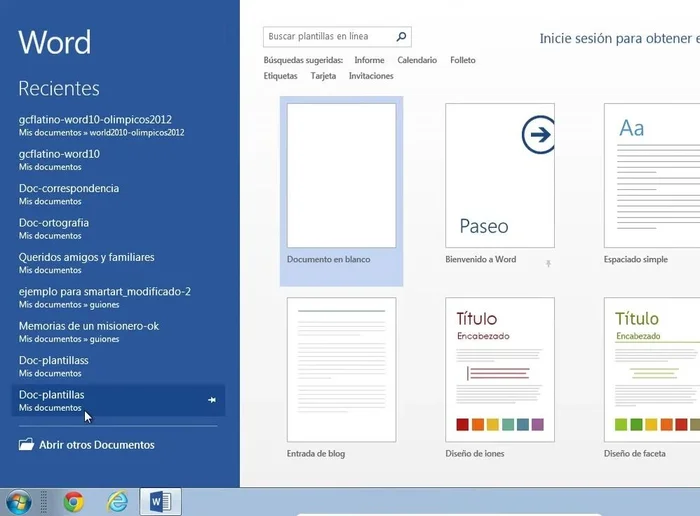This screenshot has height=516, width=700.
Task: Click the Folleto suggested search
Action: pyautogui.click(x=463, y=61)
